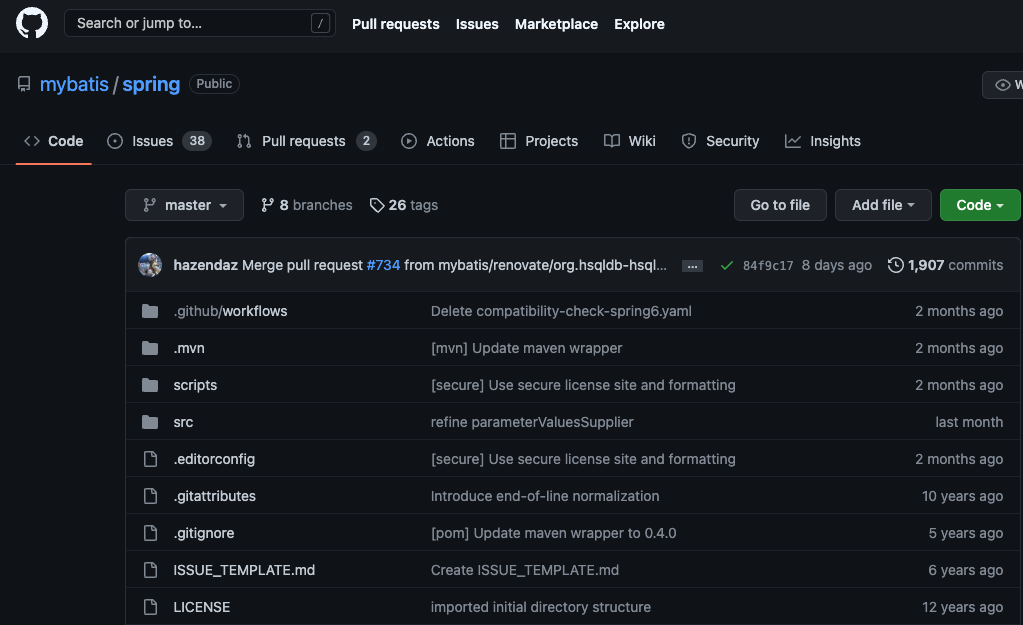Screen dimensions: 1023x625
Task: Click the Insights graph icon
Action: tap(793, 141)
